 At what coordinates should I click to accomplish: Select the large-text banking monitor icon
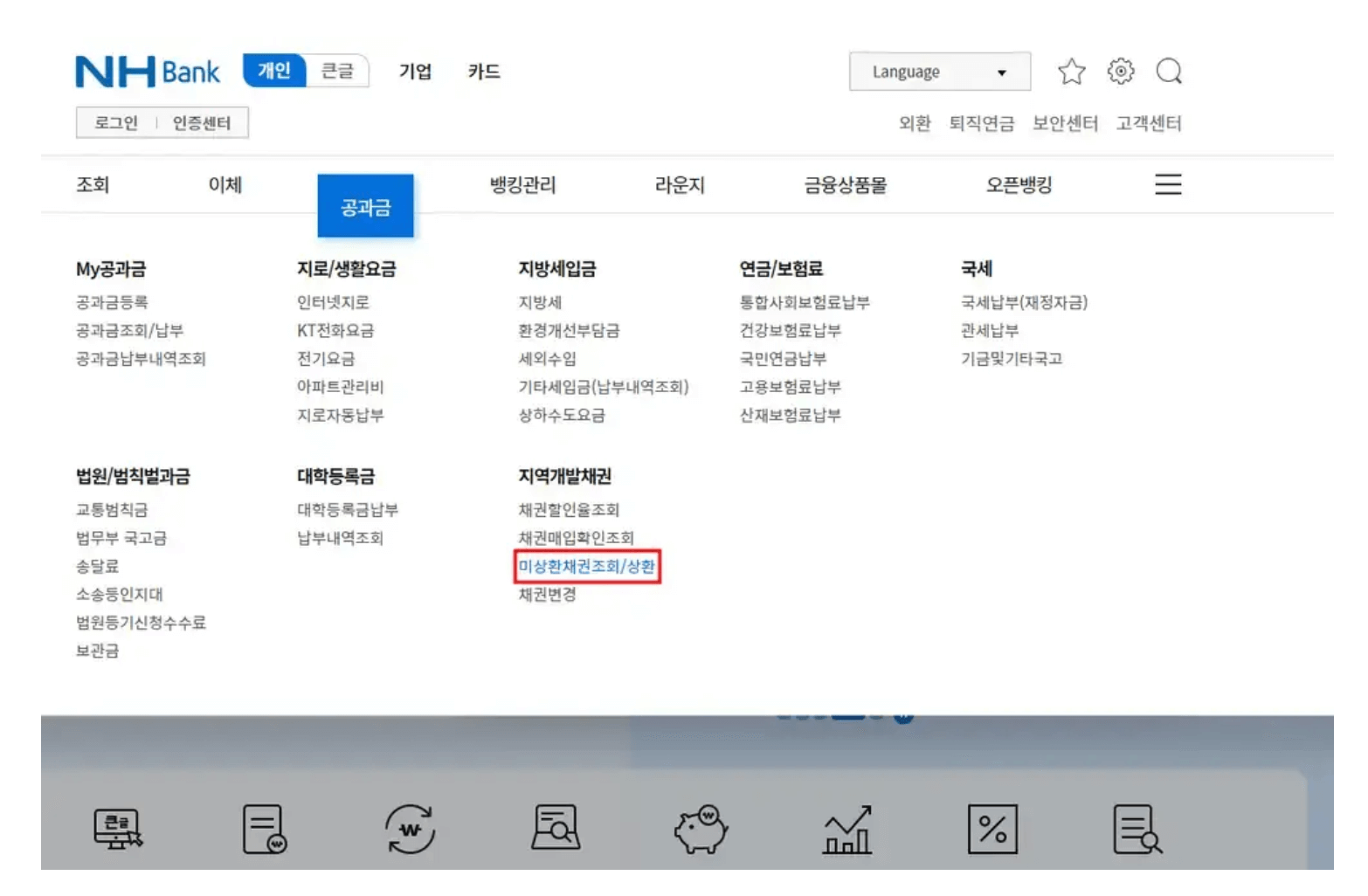[x=116, y=831]
